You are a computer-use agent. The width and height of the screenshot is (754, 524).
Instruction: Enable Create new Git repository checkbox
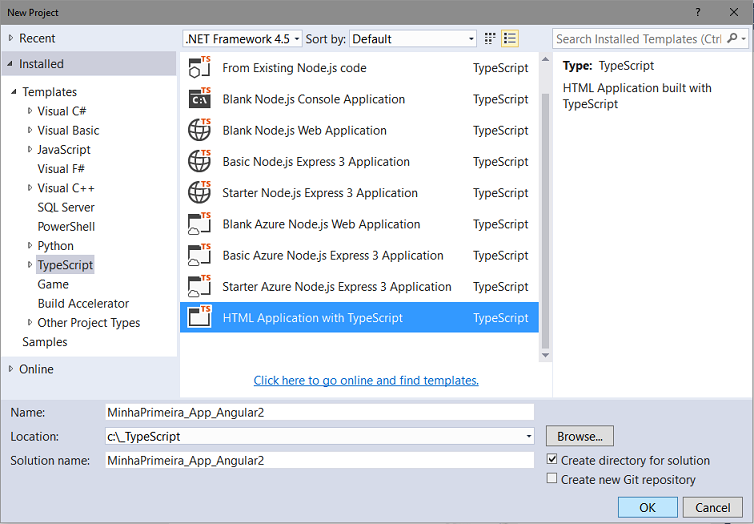pyautogui.click(x=552, y=479)
